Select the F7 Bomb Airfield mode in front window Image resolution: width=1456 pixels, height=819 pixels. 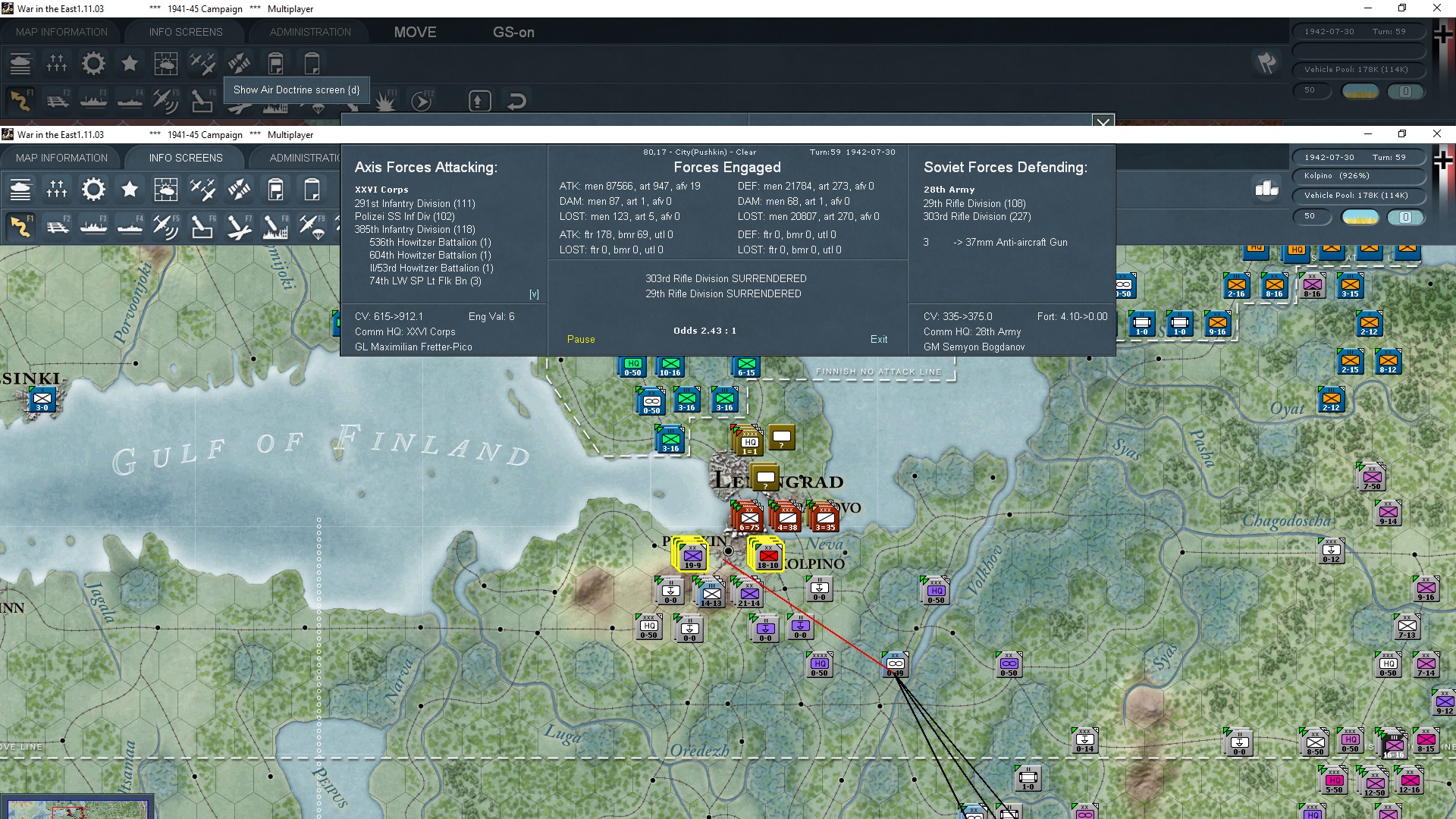coord(239,227)
